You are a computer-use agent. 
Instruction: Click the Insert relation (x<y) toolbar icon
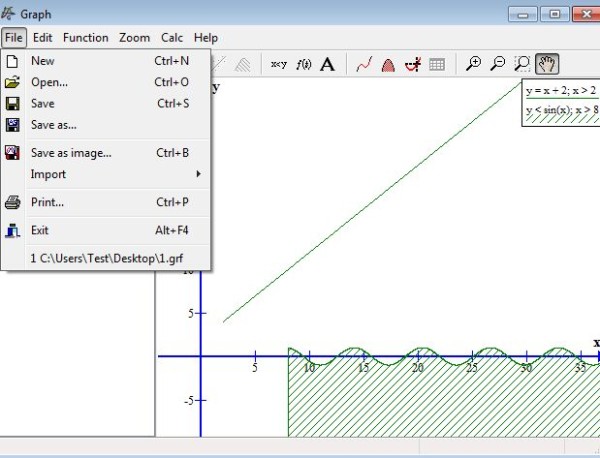click(278, 64)
